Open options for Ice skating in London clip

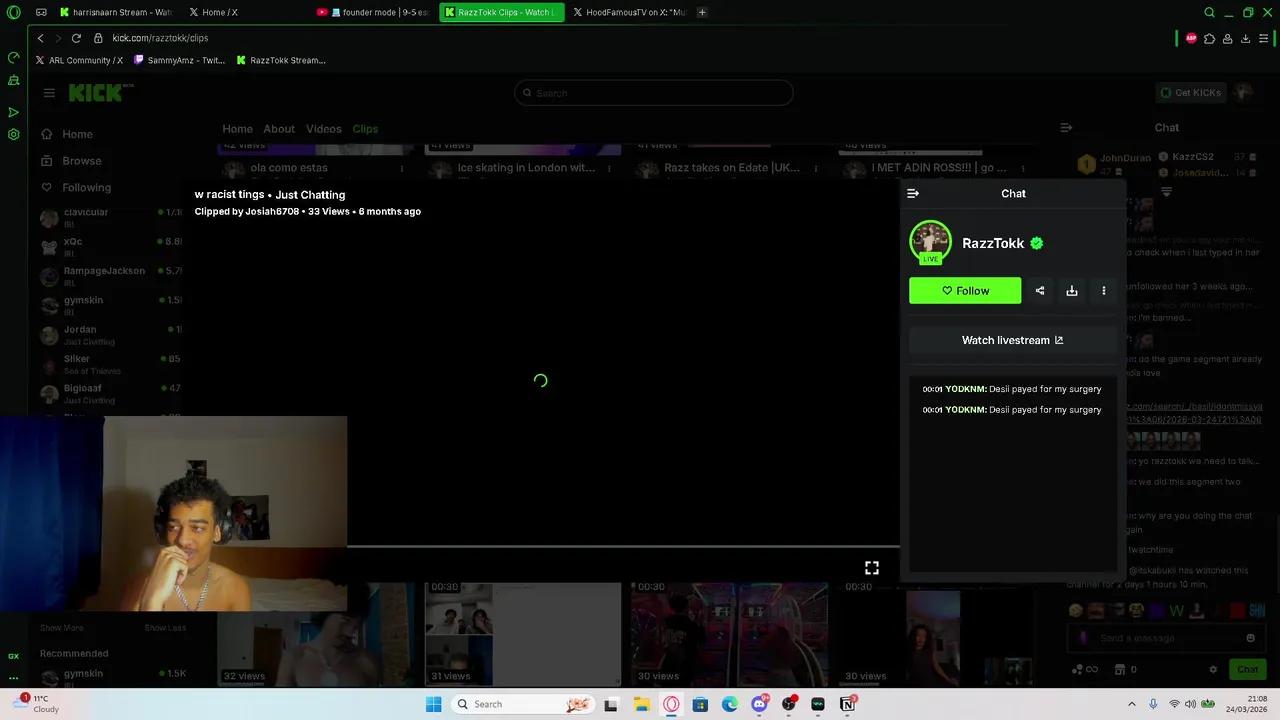pos(609,168)
